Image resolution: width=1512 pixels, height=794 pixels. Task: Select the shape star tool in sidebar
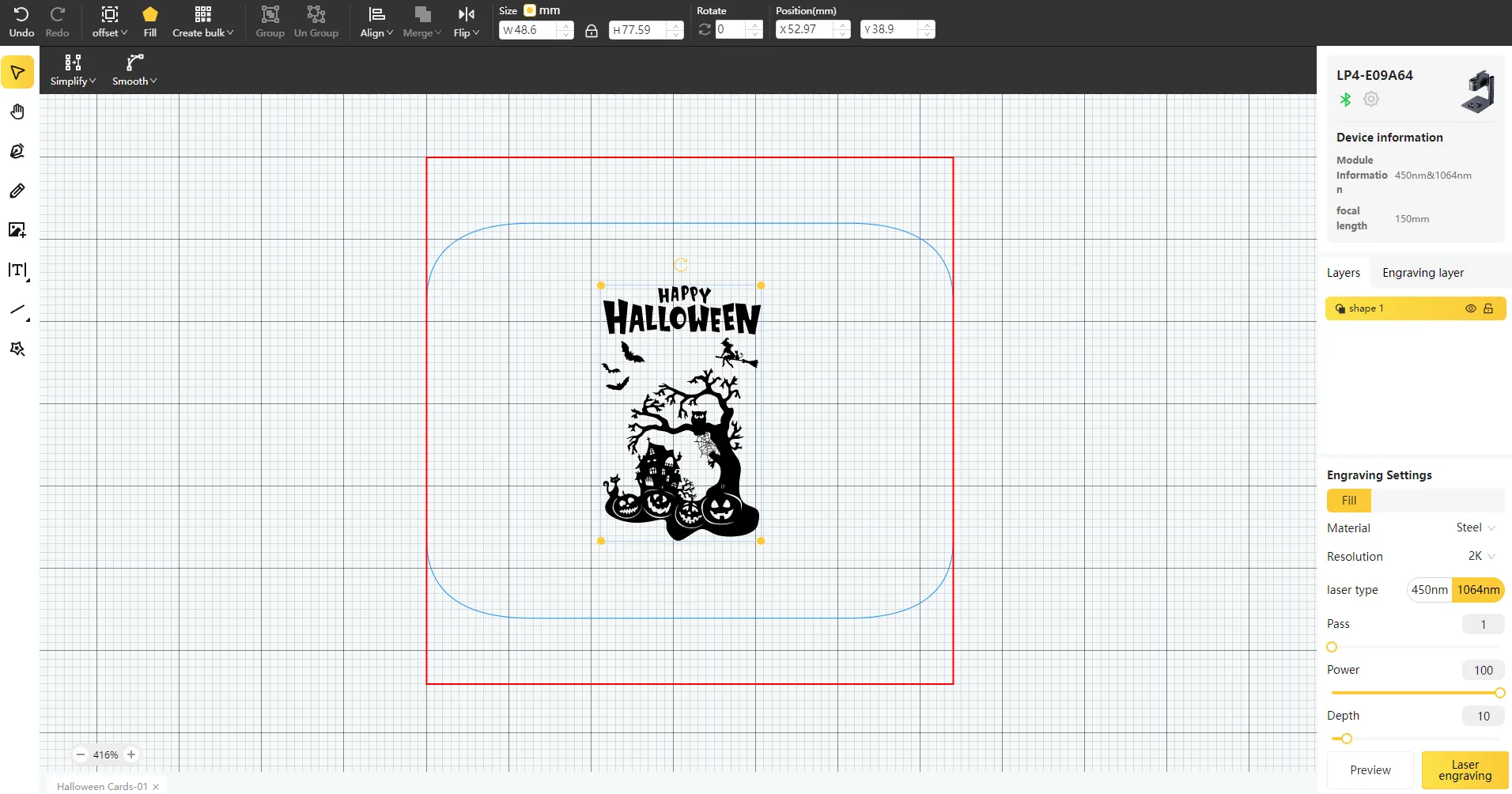point(17,349)
